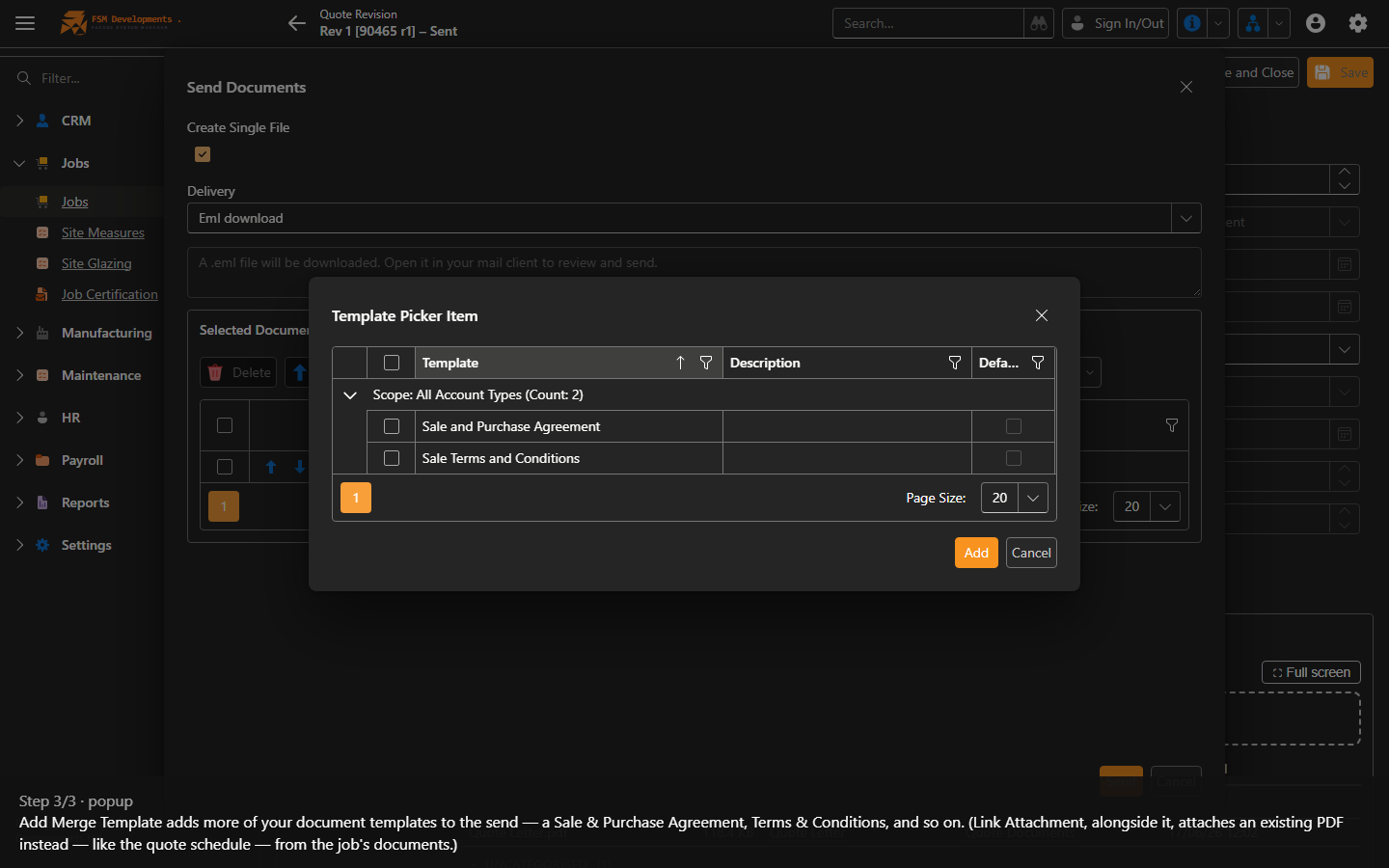Screen dimensions: 1389x868
Task: Open the Jobs link in sidebar
Action: click(x=75, y=202)
